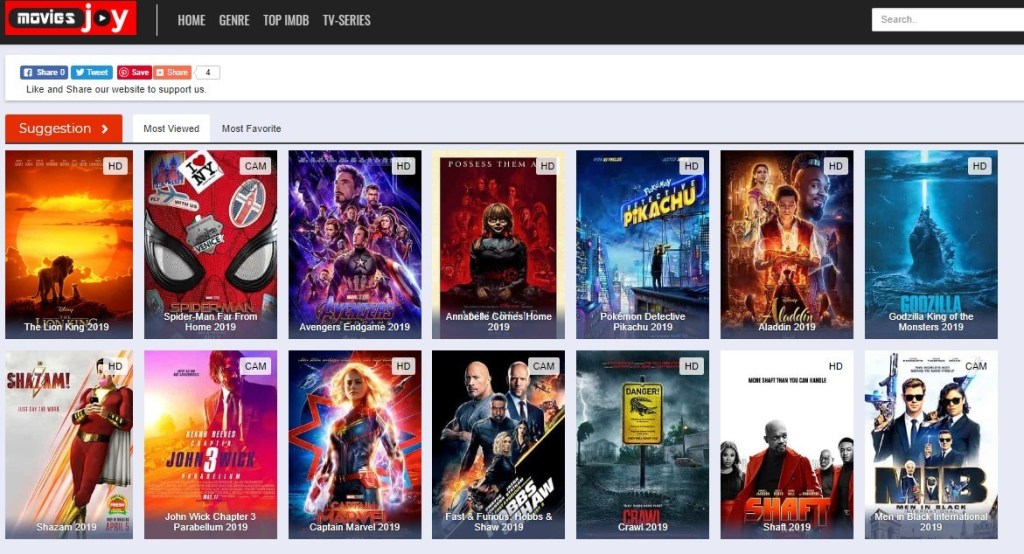This screenshot has height=554, width=1024.
Task: Tweet the website link
Action: (91, 72)
